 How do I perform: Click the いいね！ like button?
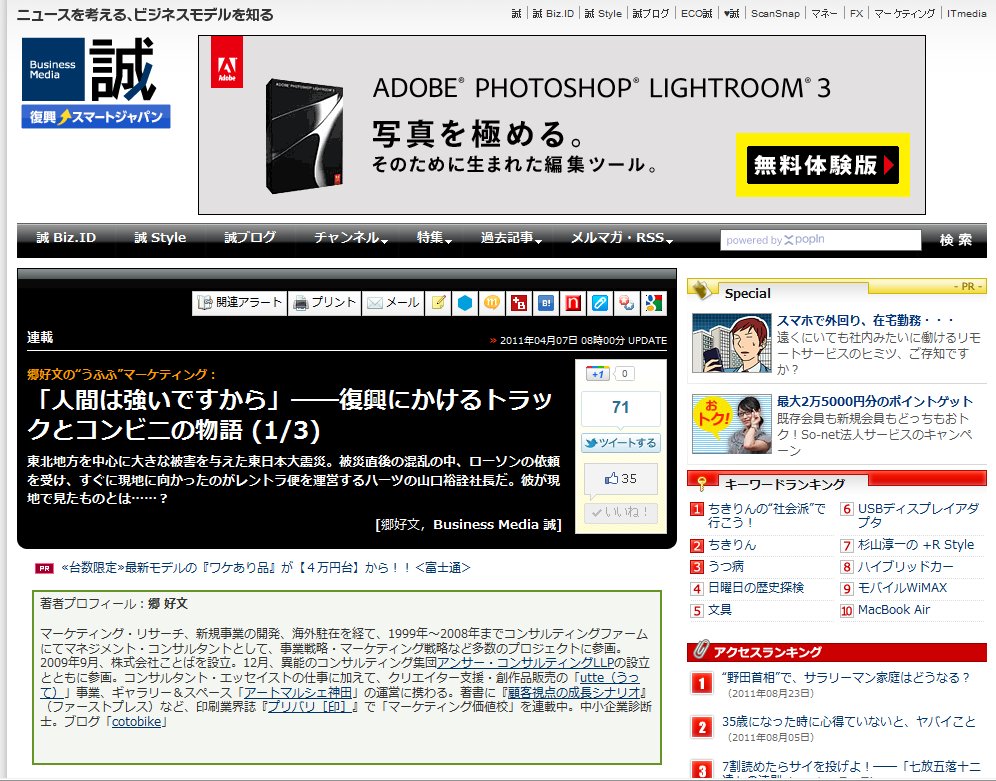click(x=621, y=512)
